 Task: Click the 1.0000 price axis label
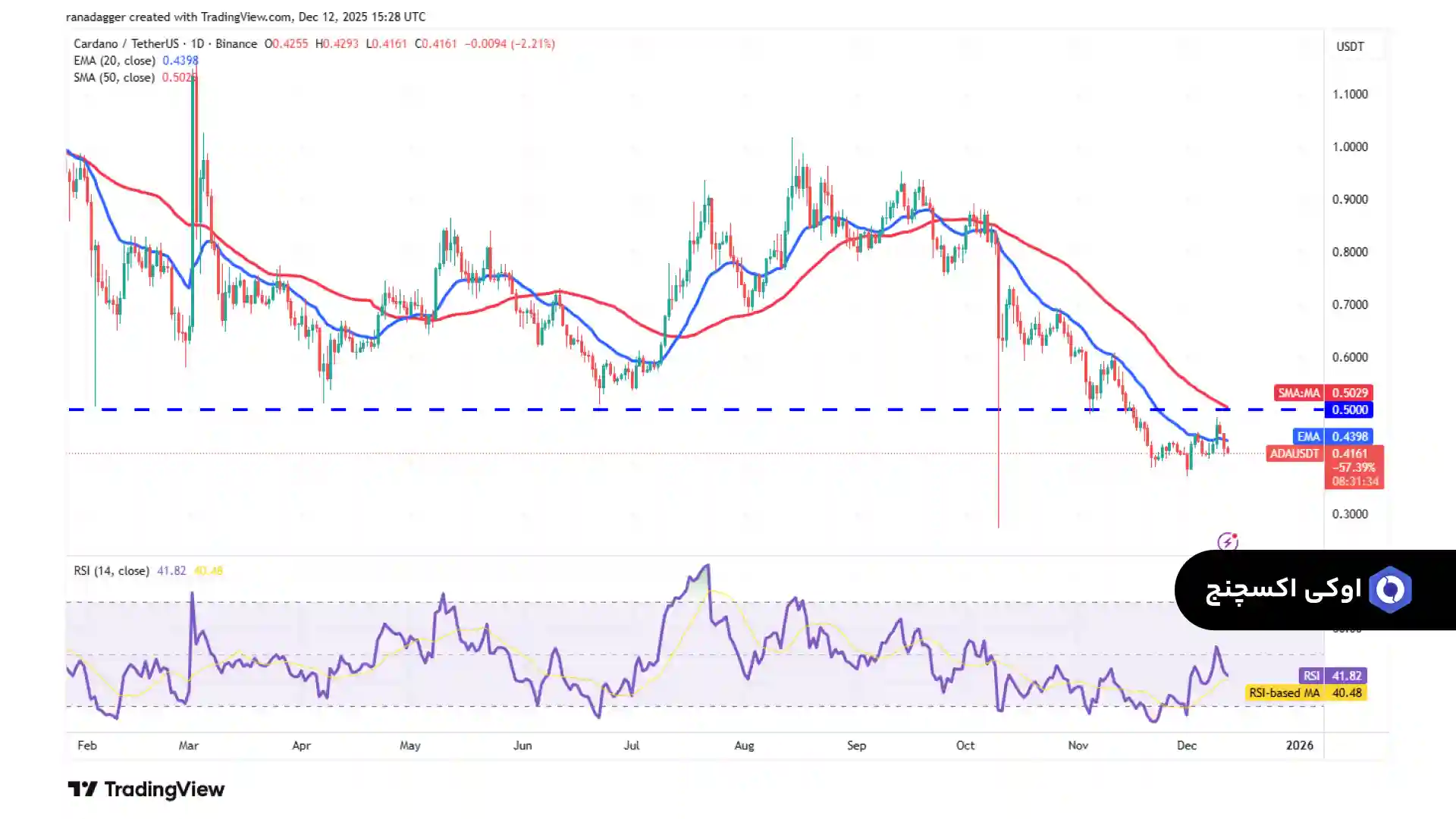tap(1350, 147)
